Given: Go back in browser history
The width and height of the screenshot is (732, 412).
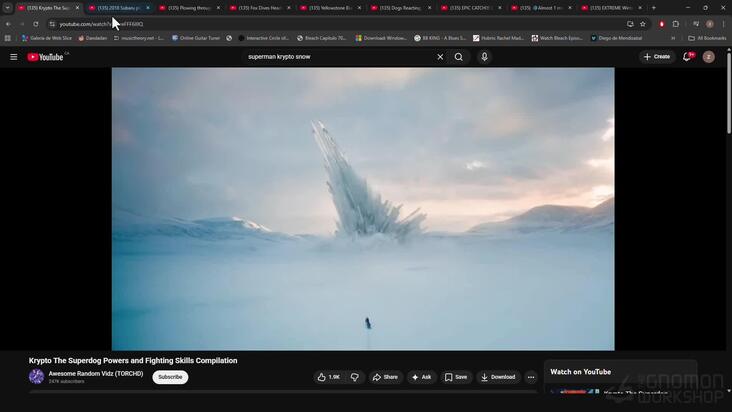Looking at the screenshot, I should 8,24.
